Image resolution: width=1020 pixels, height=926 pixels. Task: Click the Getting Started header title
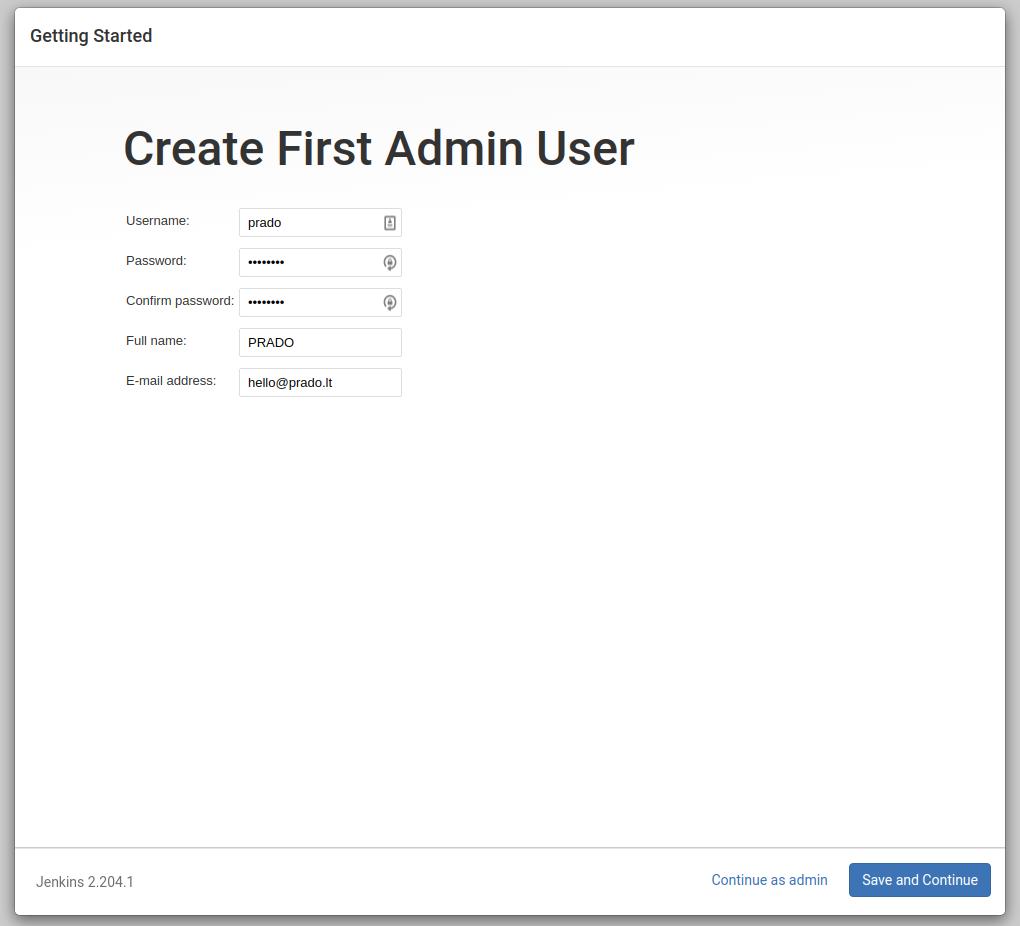[91, 36]
